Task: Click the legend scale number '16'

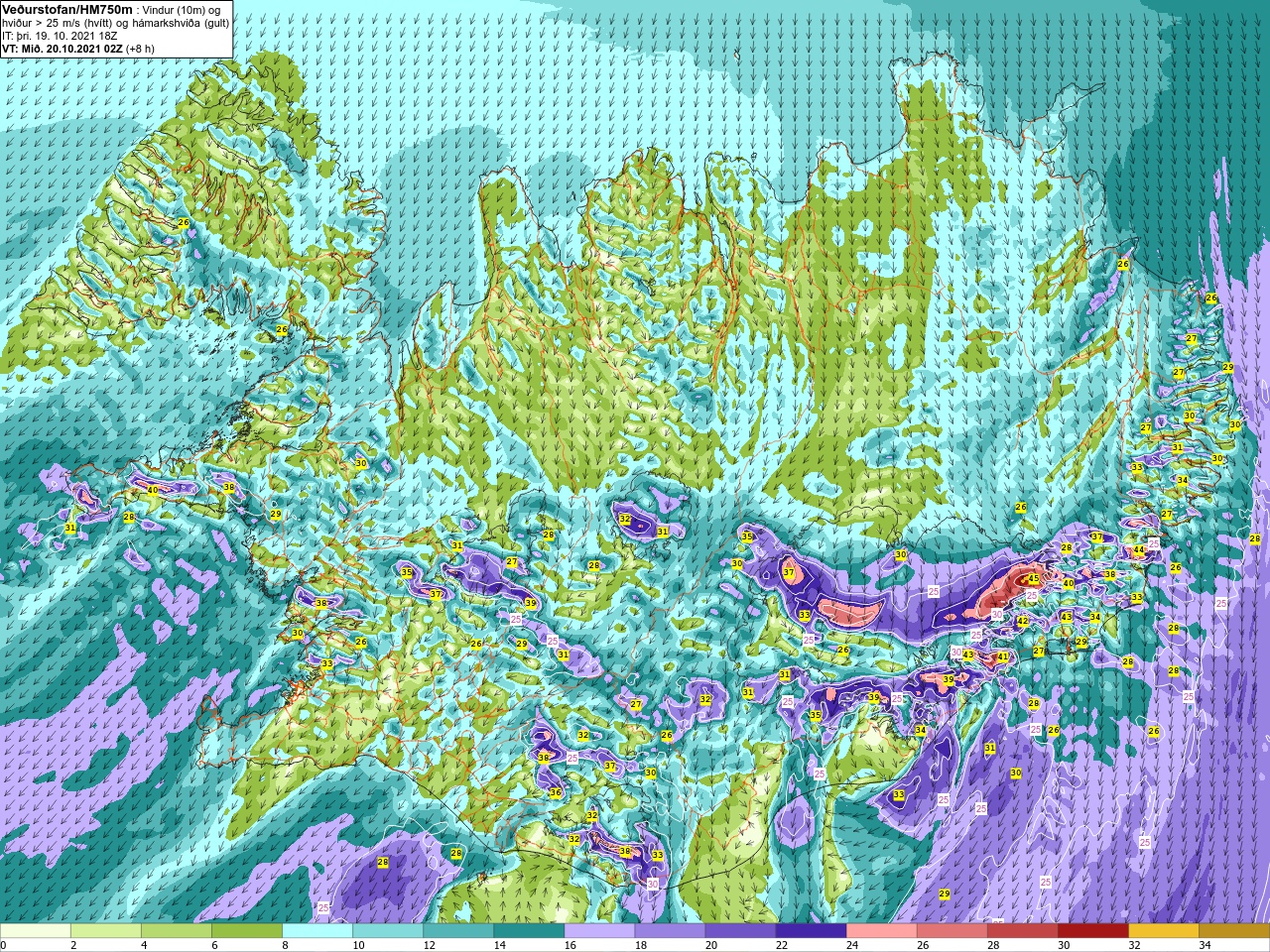Action: (571, 945)
